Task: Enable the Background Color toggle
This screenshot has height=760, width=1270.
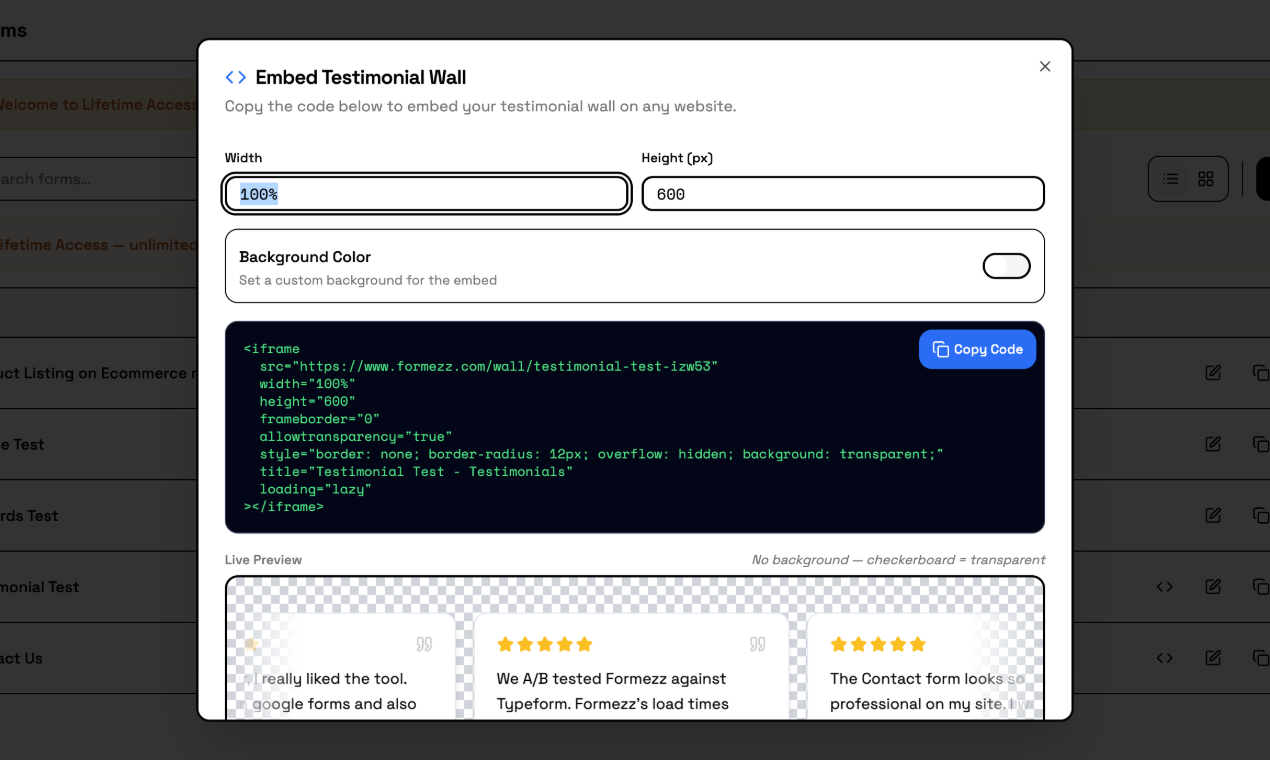Action: [1006, 265]
